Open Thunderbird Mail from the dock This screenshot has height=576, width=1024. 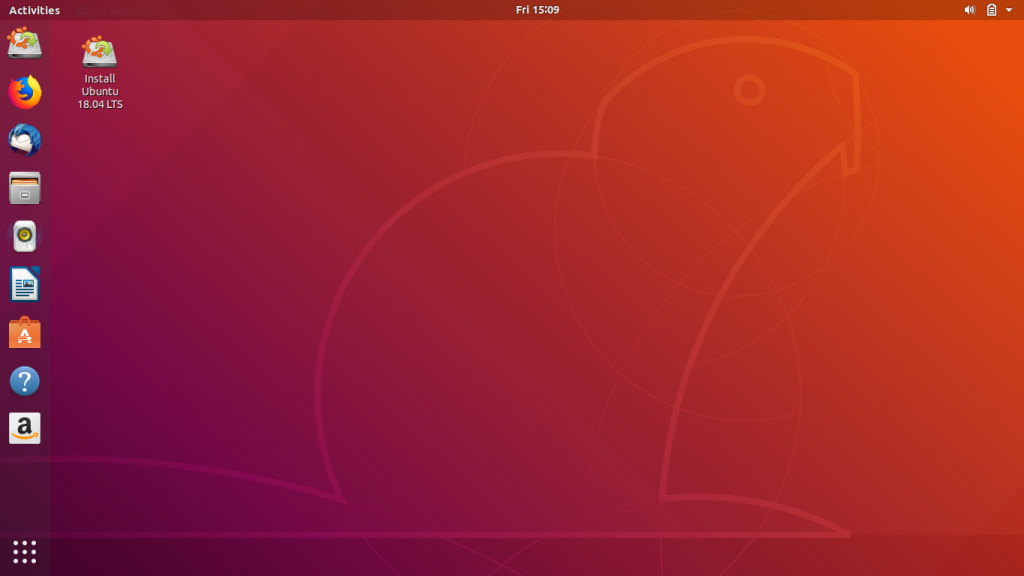click(25, 140)
